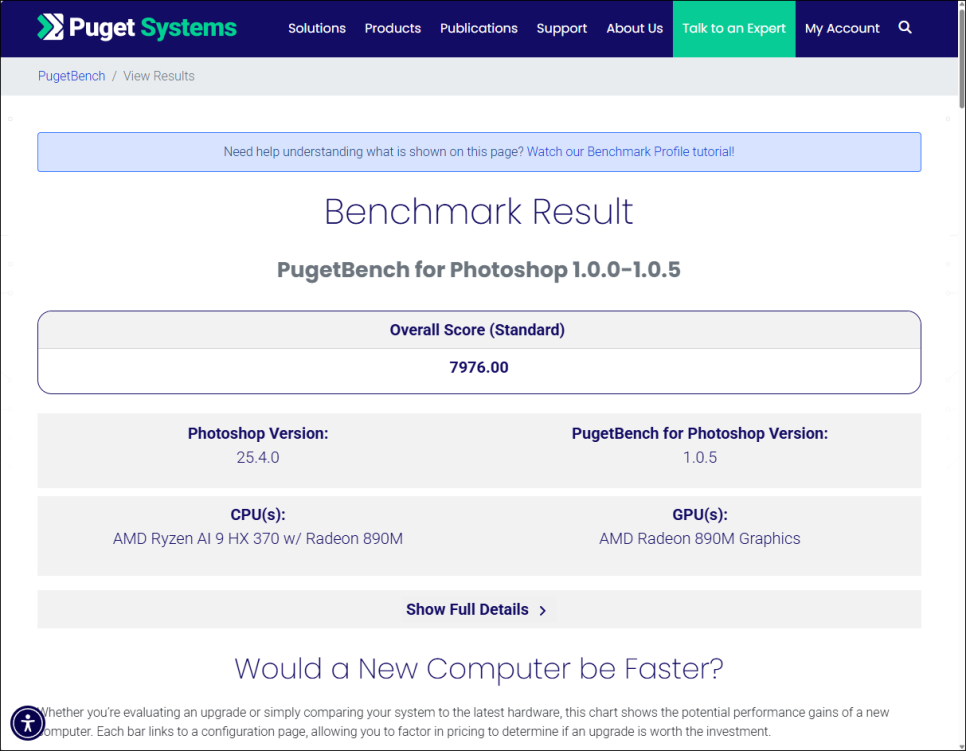Click the Would a New Computer be Faster heading
966x751 pixels.
[x=479, y=668]
